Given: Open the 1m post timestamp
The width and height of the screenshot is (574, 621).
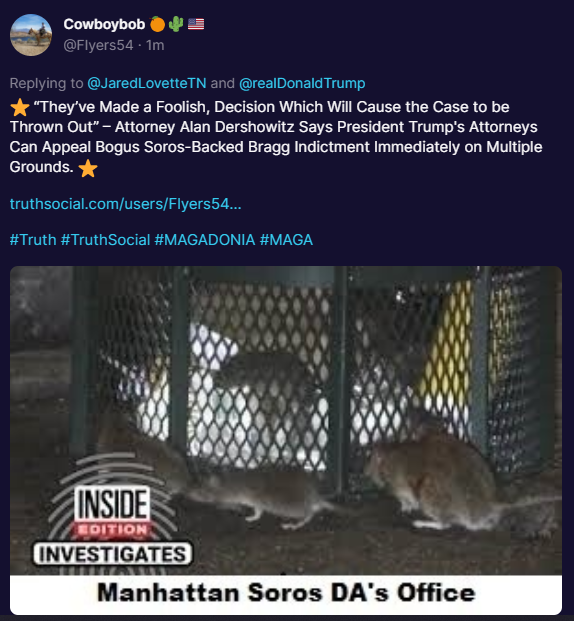Looking at the screenshot, I should (155, 45).
